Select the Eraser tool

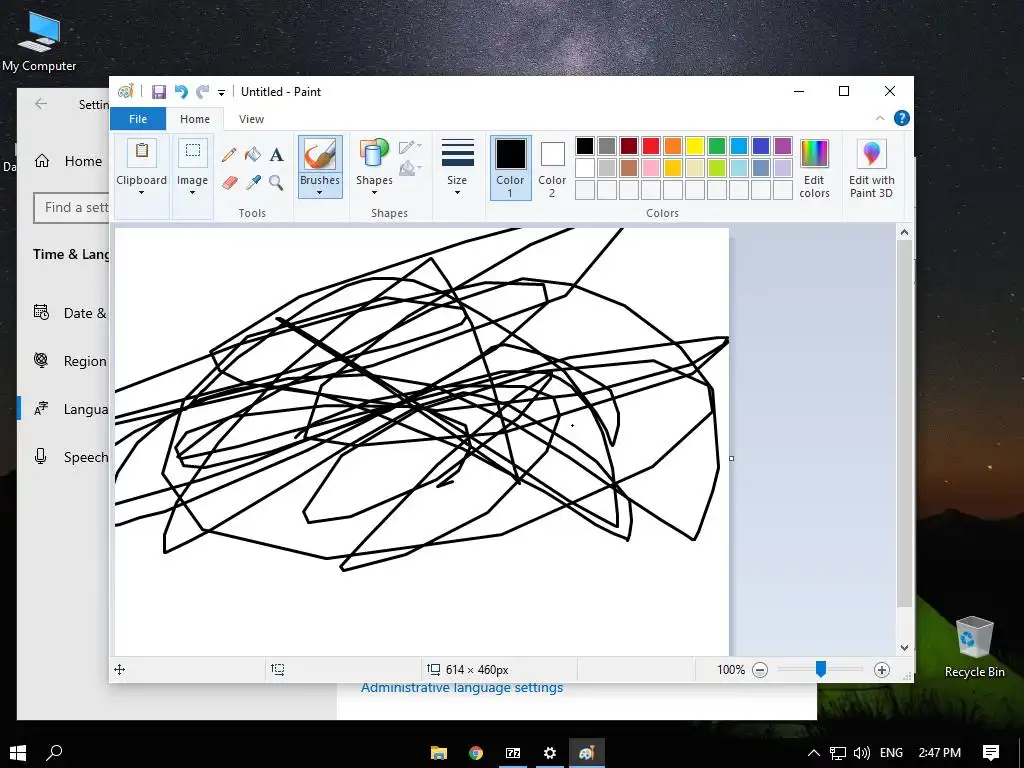pyautogui.click(x=229, y=182)
